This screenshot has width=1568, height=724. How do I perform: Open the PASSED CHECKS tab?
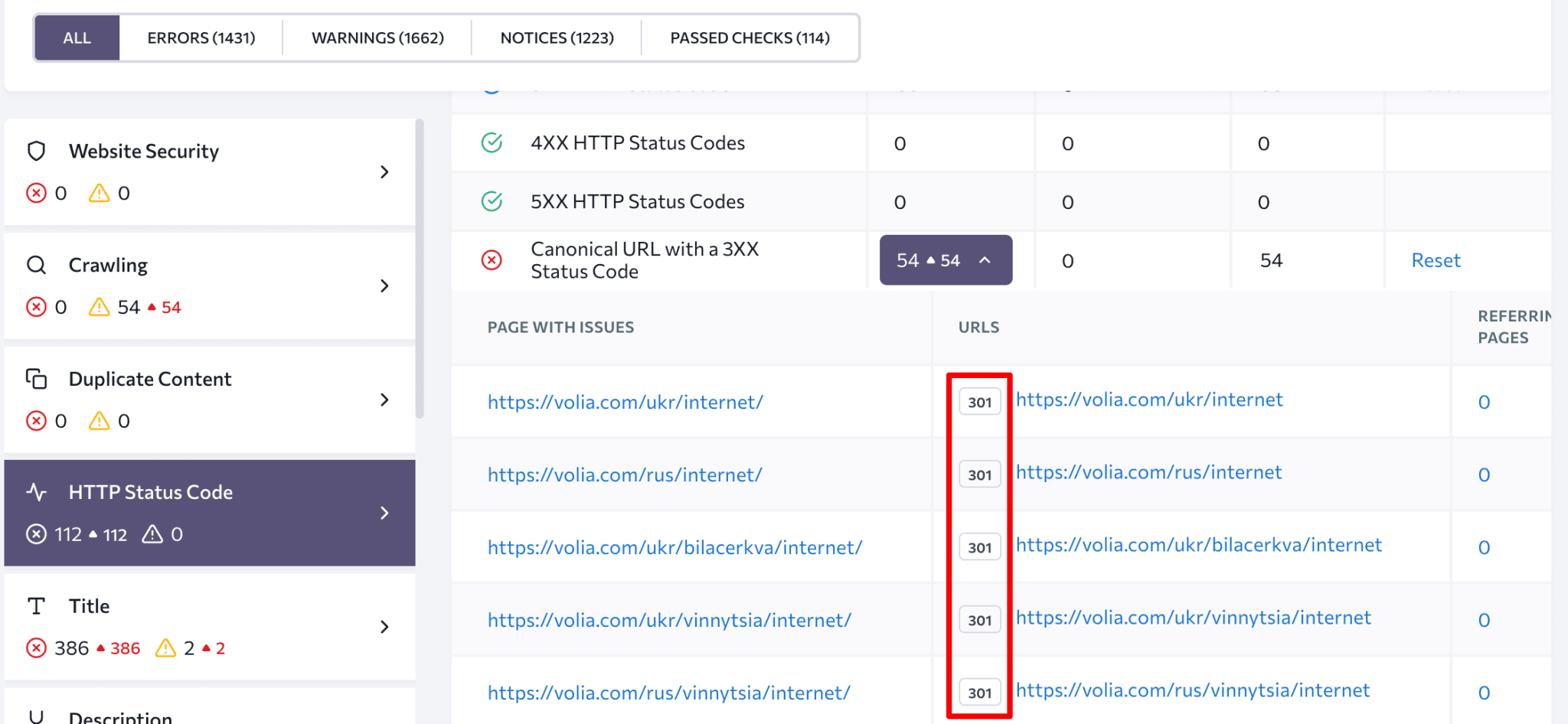pos(749,37)
